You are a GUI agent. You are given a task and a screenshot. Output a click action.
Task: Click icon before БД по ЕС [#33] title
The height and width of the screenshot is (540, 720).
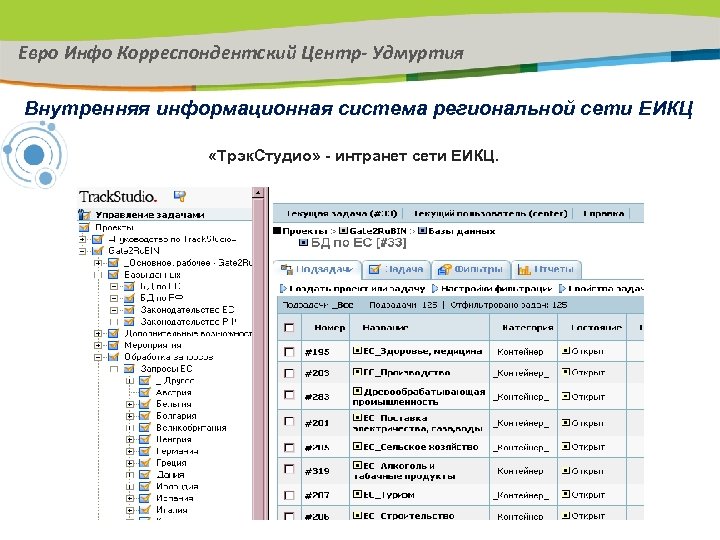(x=304, y=242)
